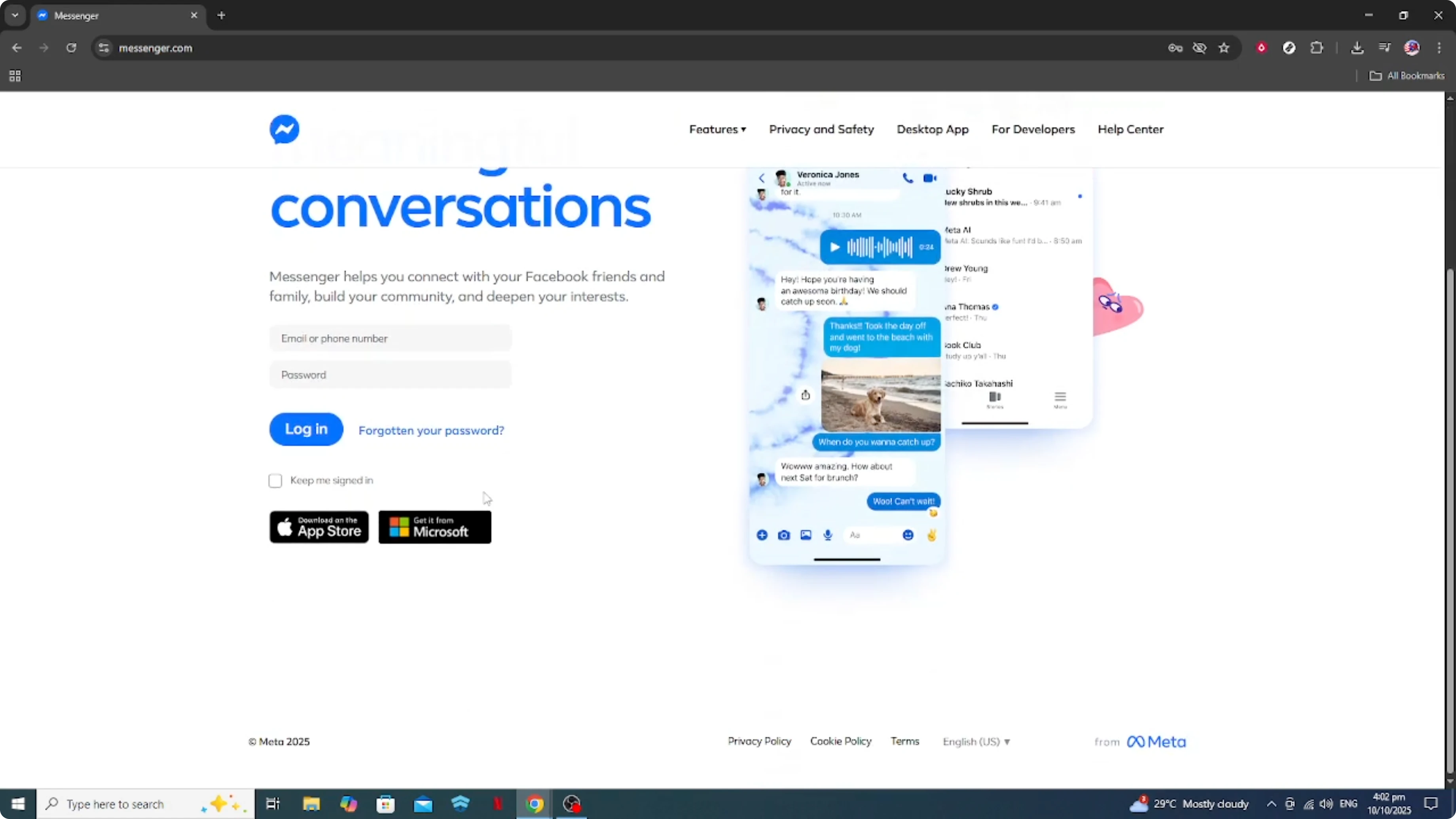This screenshot has height=819, width=1456.
Task: Open the English (US) language dropdown
Action: 977,741
